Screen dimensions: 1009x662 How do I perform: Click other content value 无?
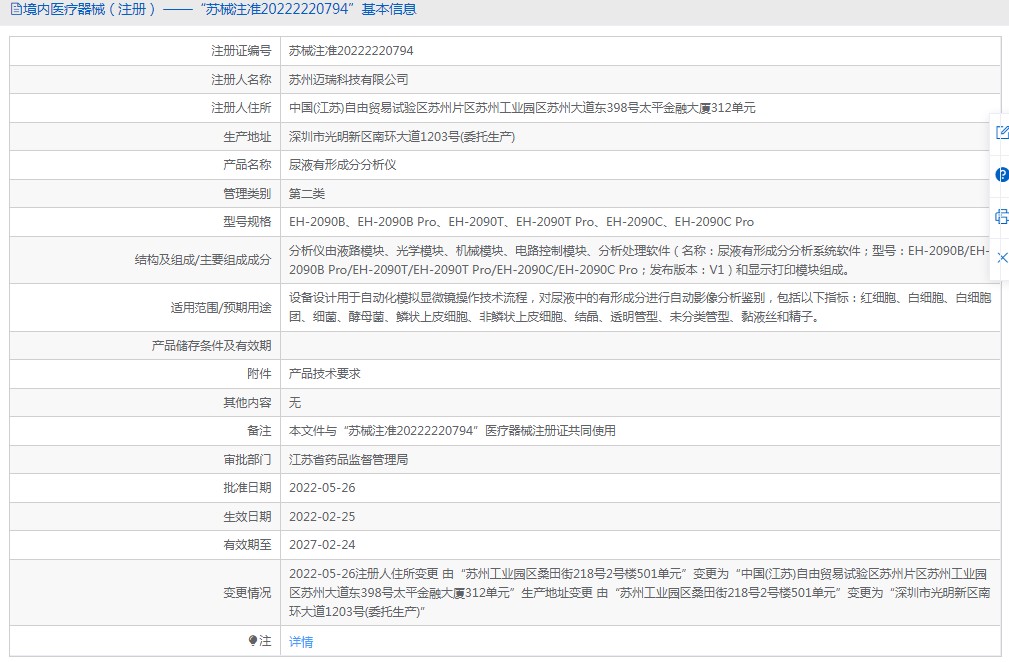tap(295, 403)
